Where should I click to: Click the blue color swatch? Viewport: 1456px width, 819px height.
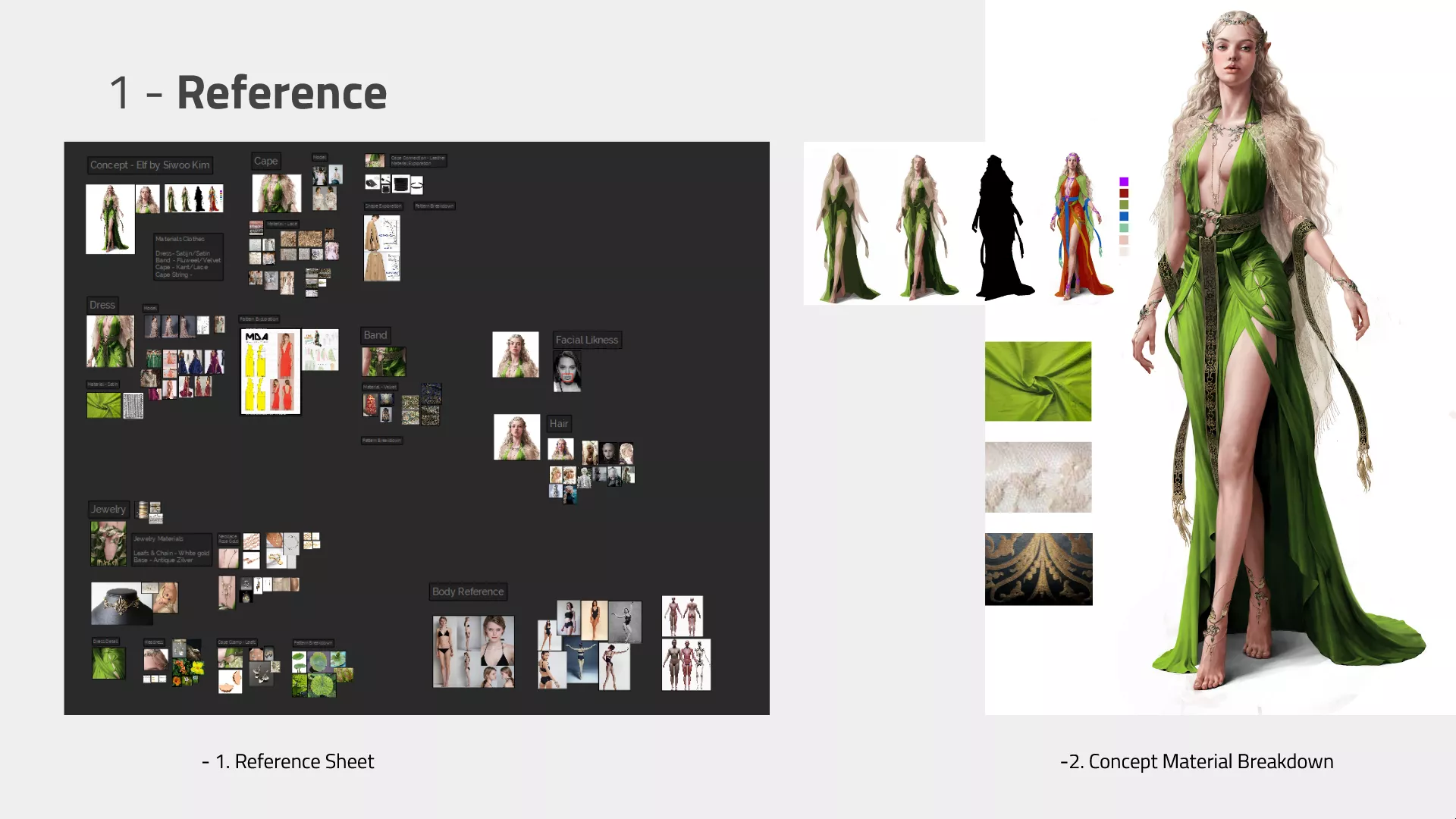click(1124, 216)
